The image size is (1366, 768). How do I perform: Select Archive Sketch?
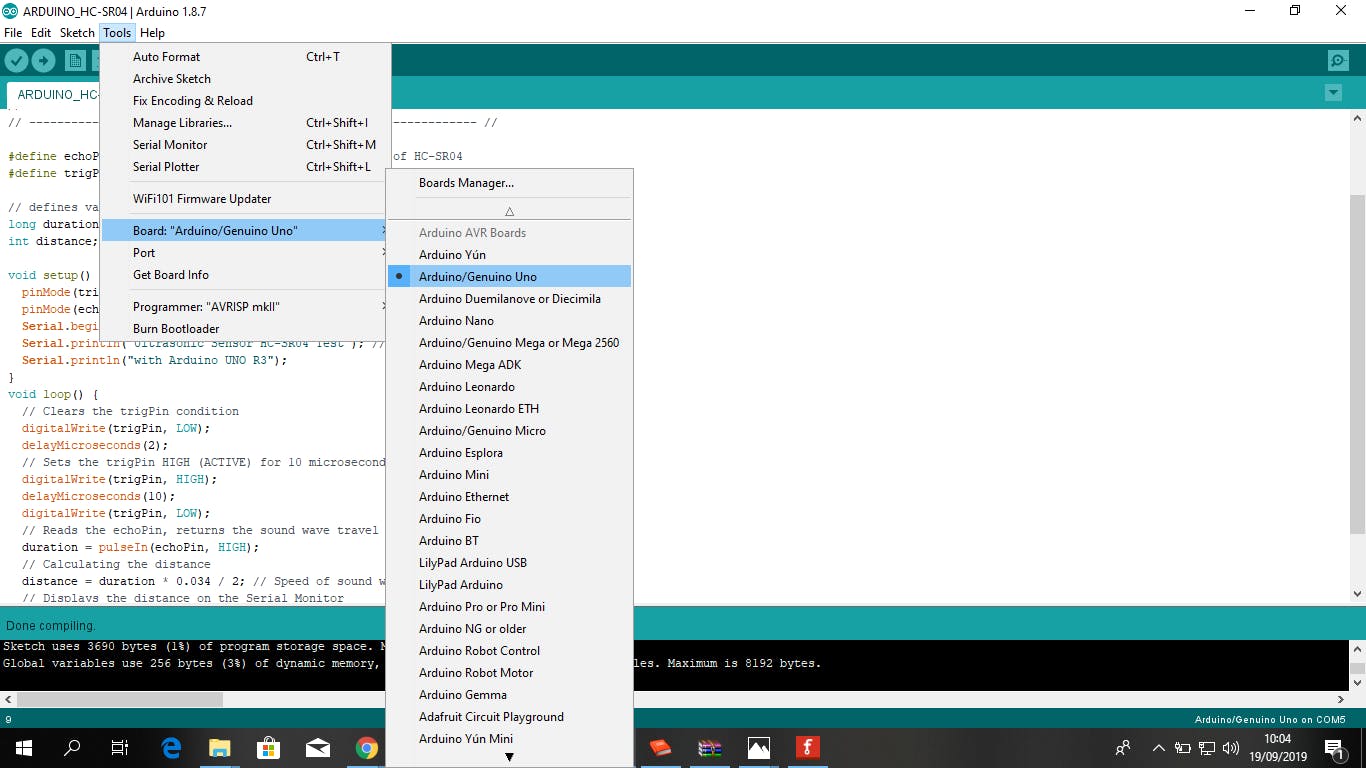click(245, 79)
